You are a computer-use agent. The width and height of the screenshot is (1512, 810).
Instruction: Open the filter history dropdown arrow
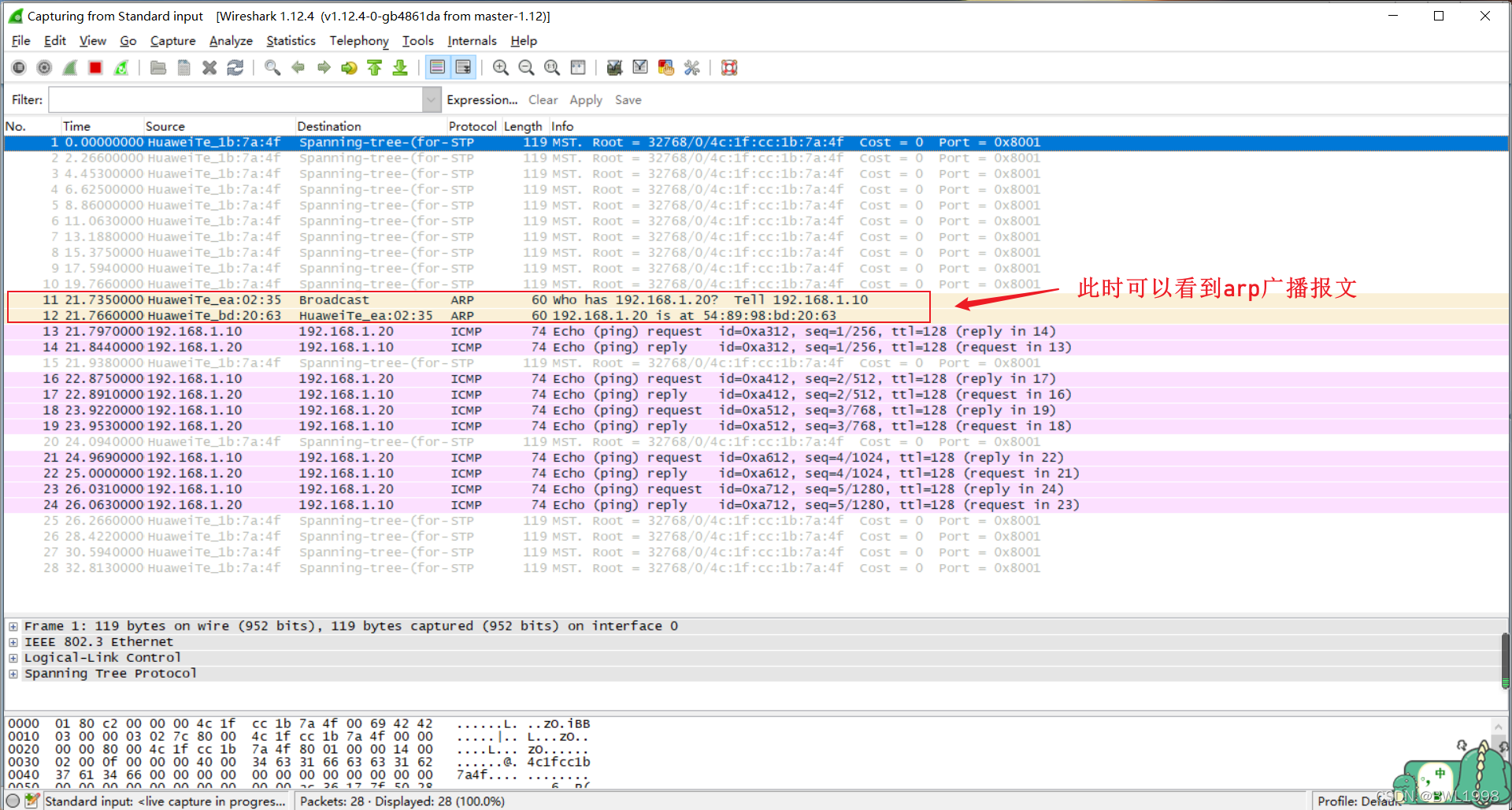[x=432, y=100]
